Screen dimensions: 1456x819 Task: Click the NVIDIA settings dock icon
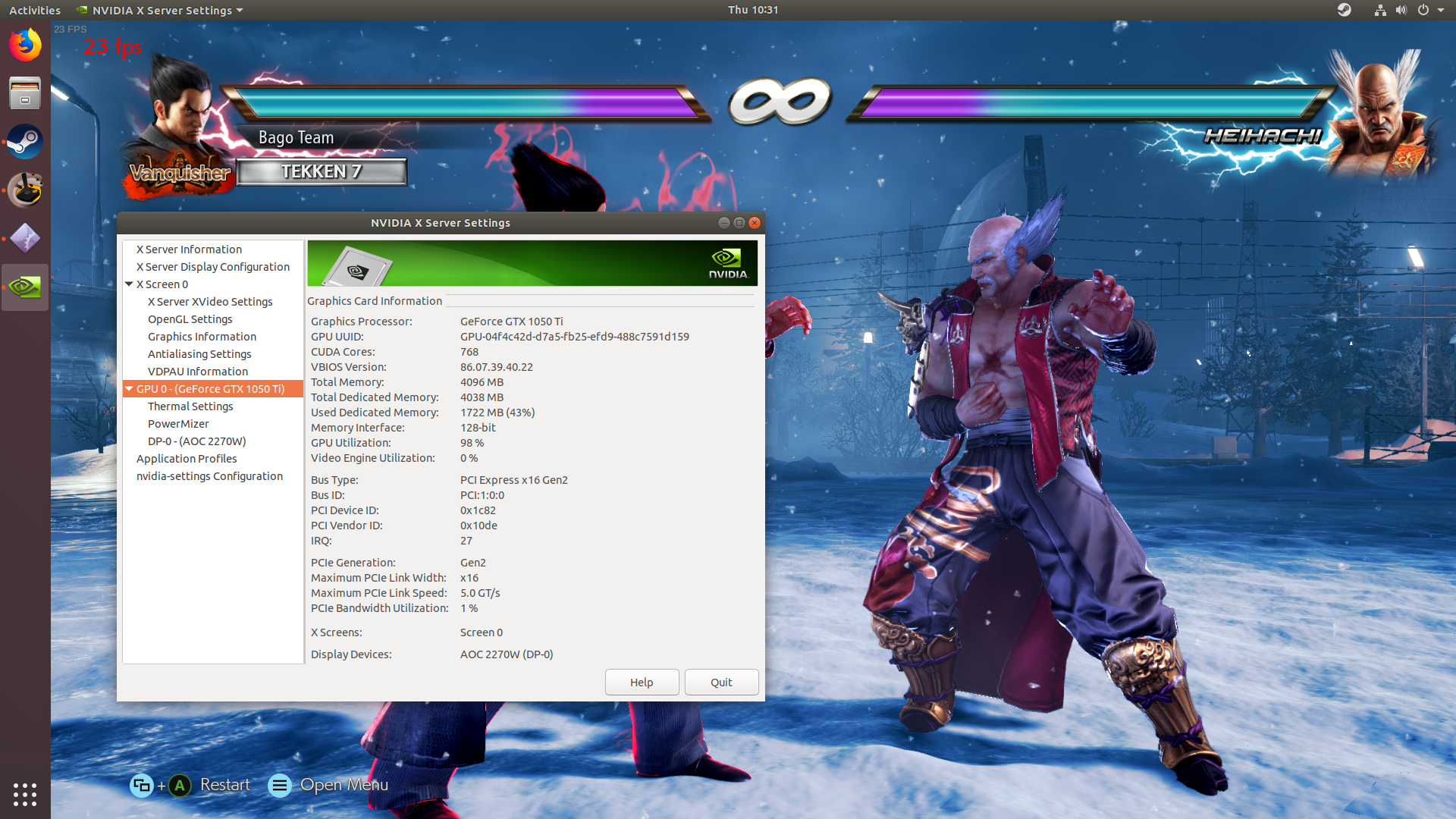coord(25,287)
